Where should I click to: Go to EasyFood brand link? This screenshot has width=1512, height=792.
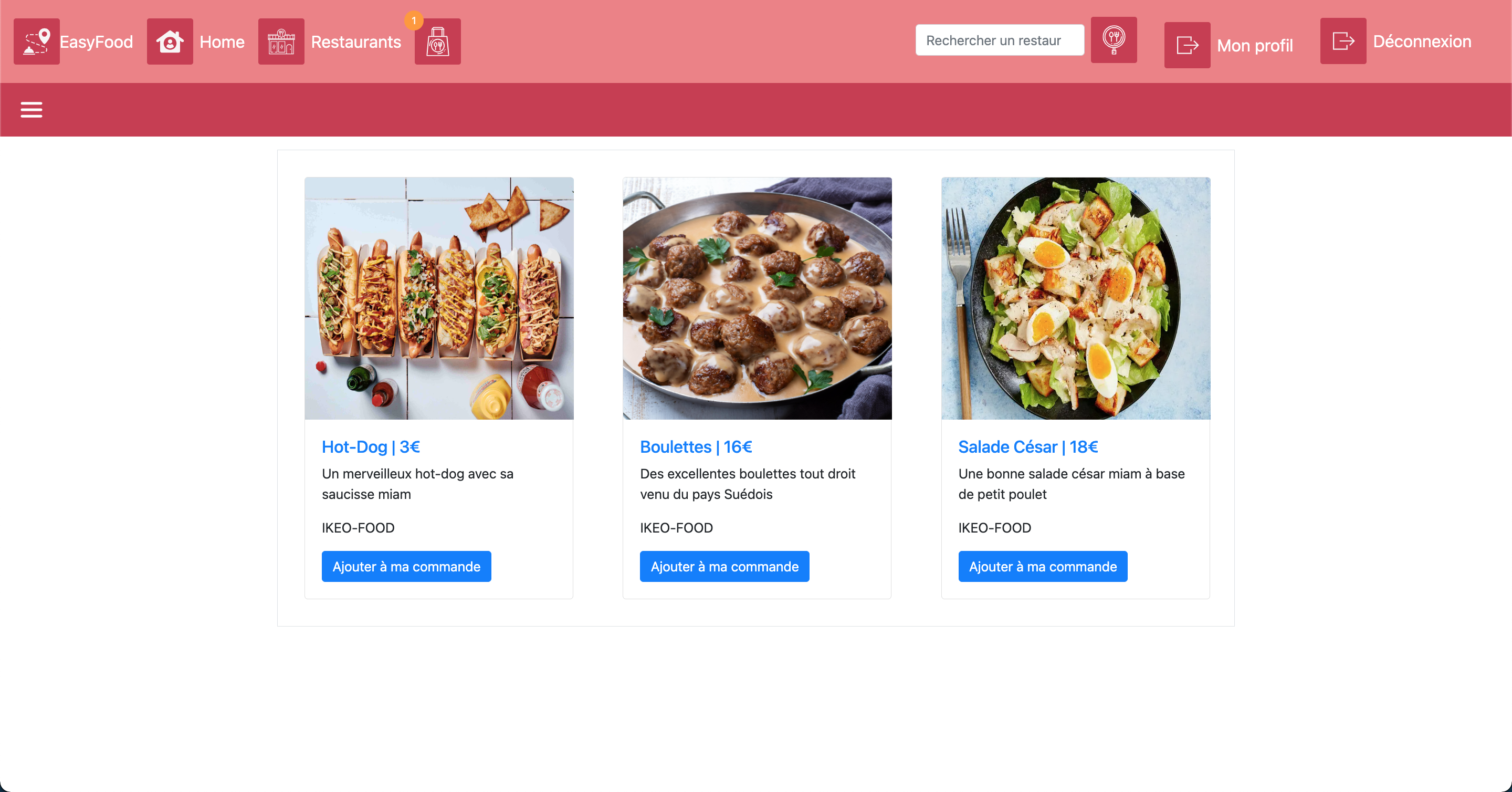[x=96, y=41]
